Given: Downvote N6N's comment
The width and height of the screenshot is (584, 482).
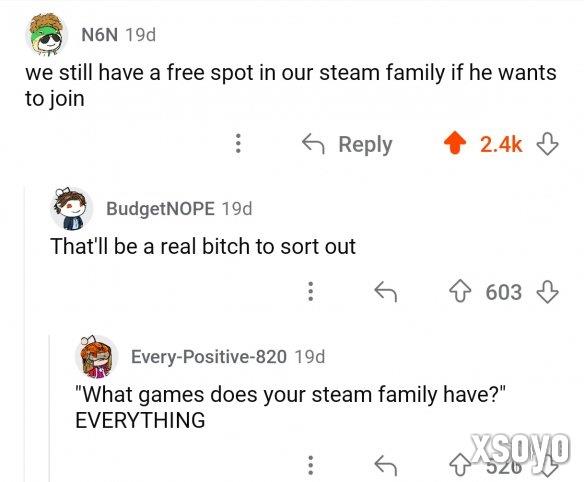Looking at the screenshot, I should tap(547, 143).
